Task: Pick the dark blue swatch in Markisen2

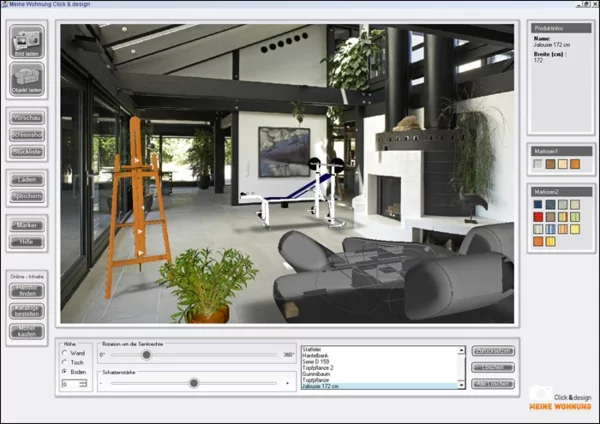Action: click(538, 204)
